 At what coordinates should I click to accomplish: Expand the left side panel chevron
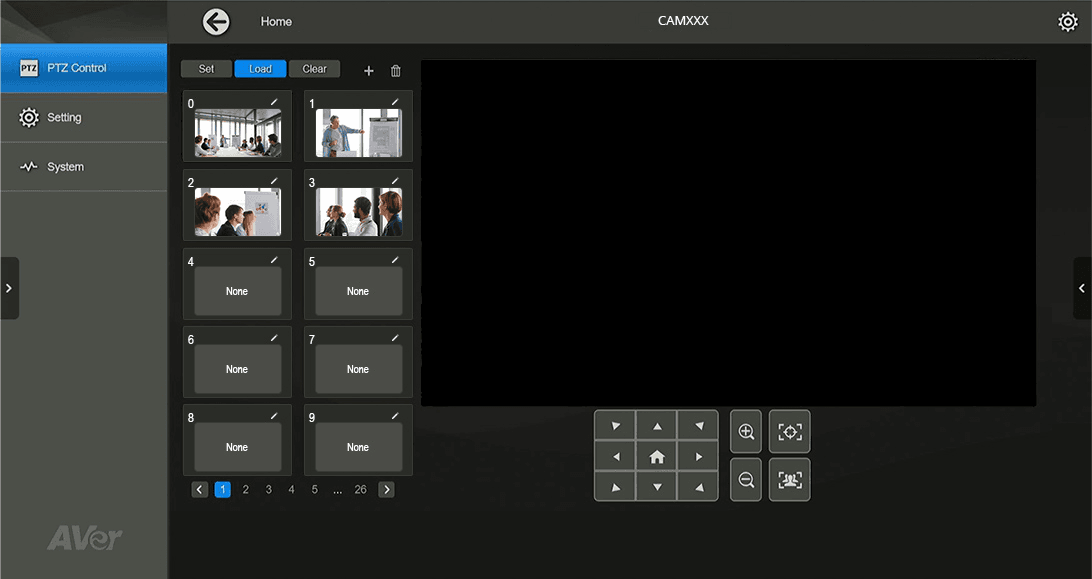point(9,288)
